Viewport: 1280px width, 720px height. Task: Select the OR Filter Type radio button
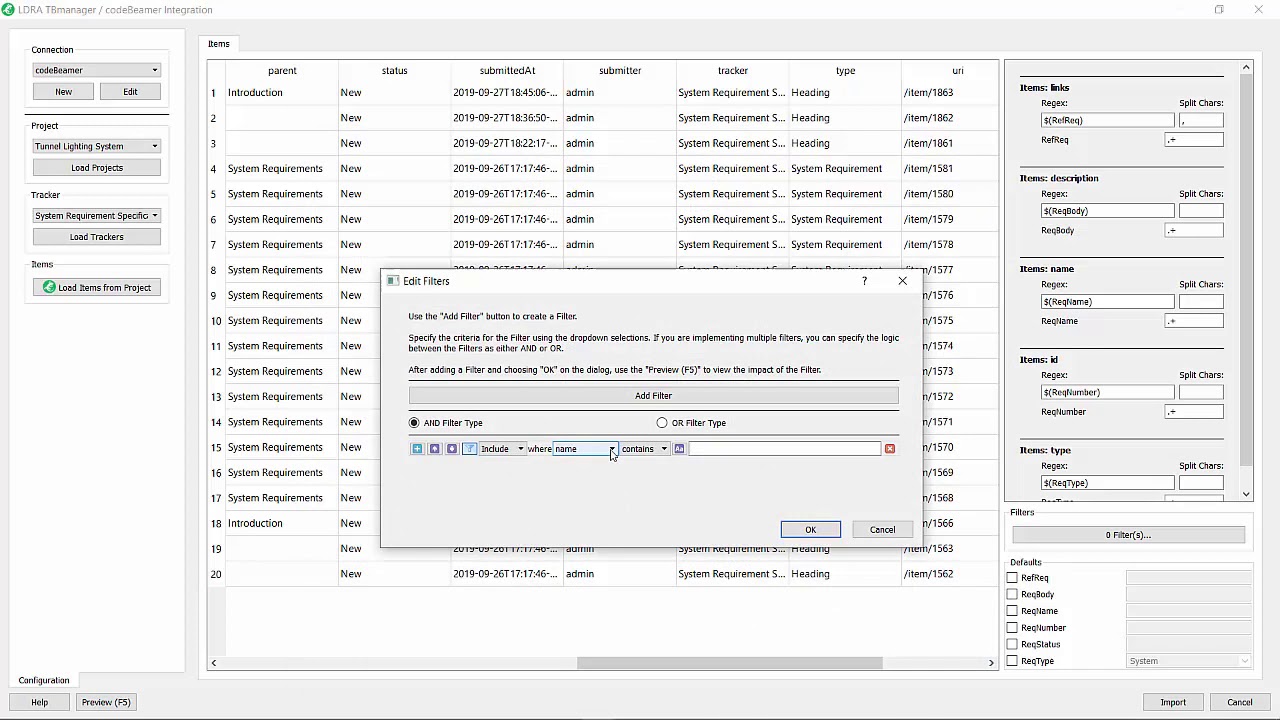point(662,423)
